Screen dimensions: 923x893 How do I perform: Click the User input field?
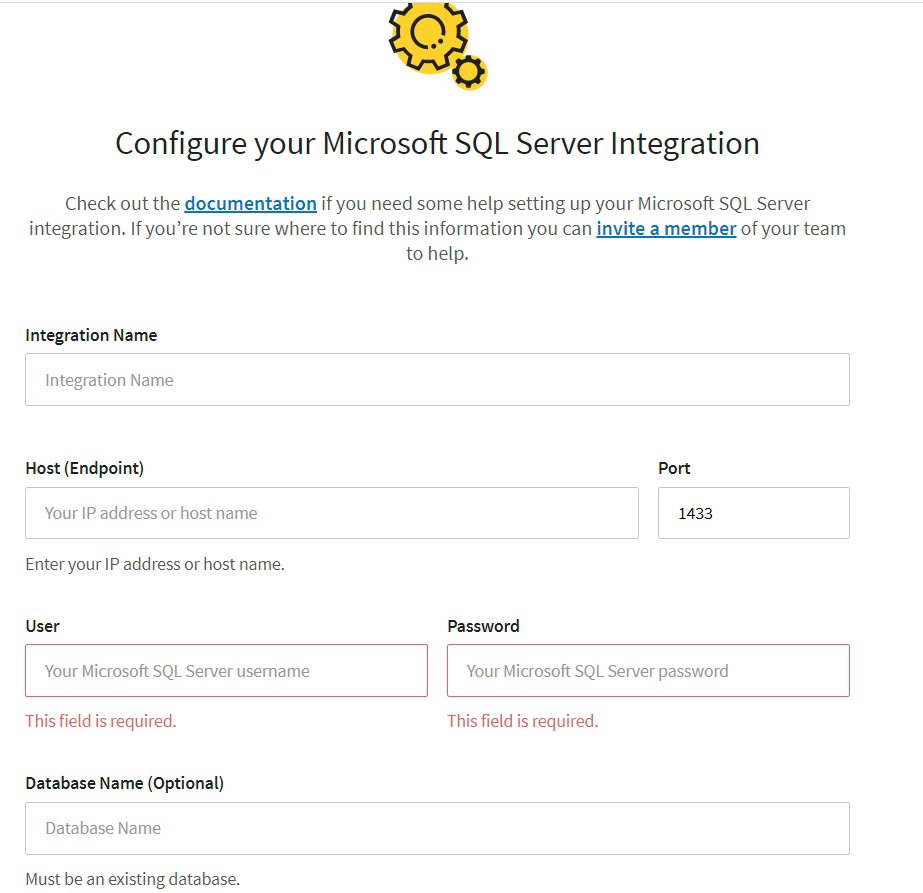point(226,670)
